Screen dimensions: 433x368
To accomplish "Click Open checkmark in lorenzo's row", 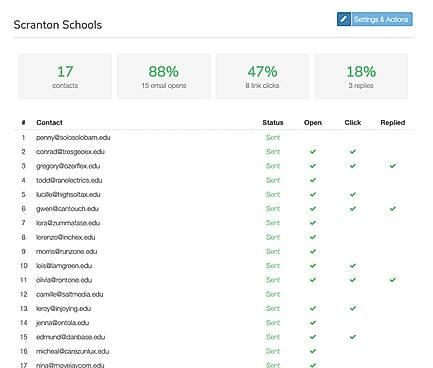I will pyautogui.click(x=313, y=237).
